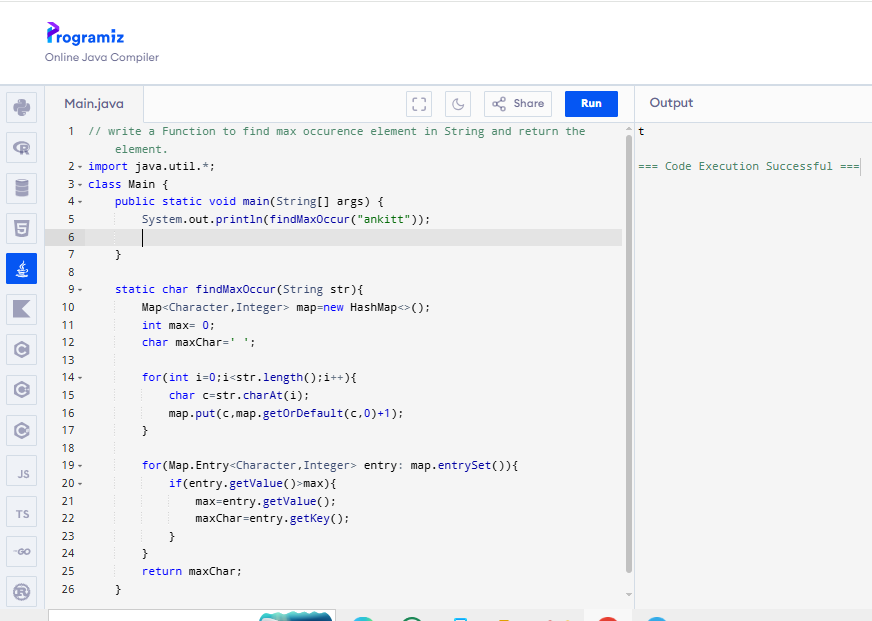The image size is (872, 621).
Task: Click the scrollbar up arrow in editor
Action: (x=629, y=129)
